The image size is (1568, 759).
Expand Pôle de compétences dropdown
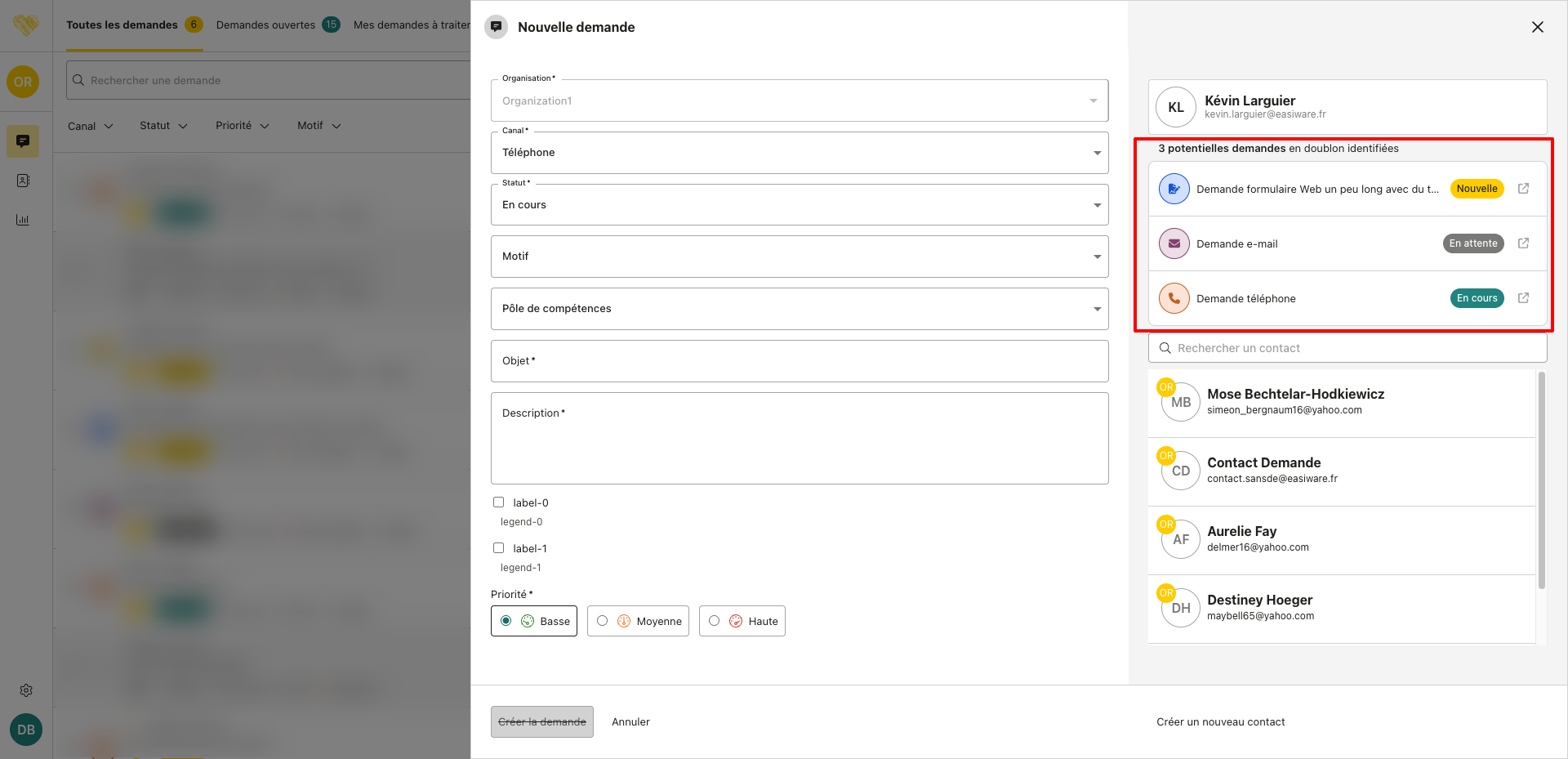click(x=799, y=309)
